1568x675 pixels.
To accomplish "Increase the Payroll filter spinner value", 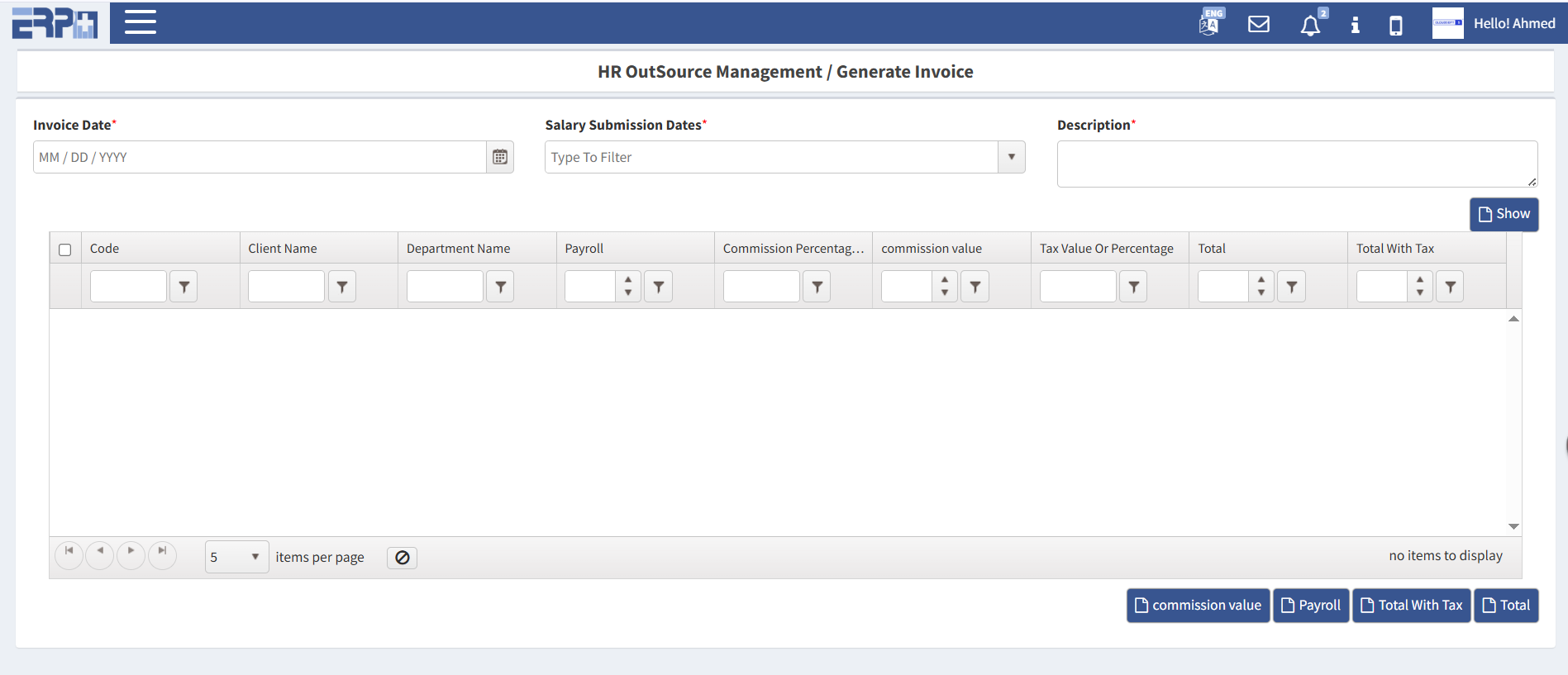I will [x=628, y=280].
